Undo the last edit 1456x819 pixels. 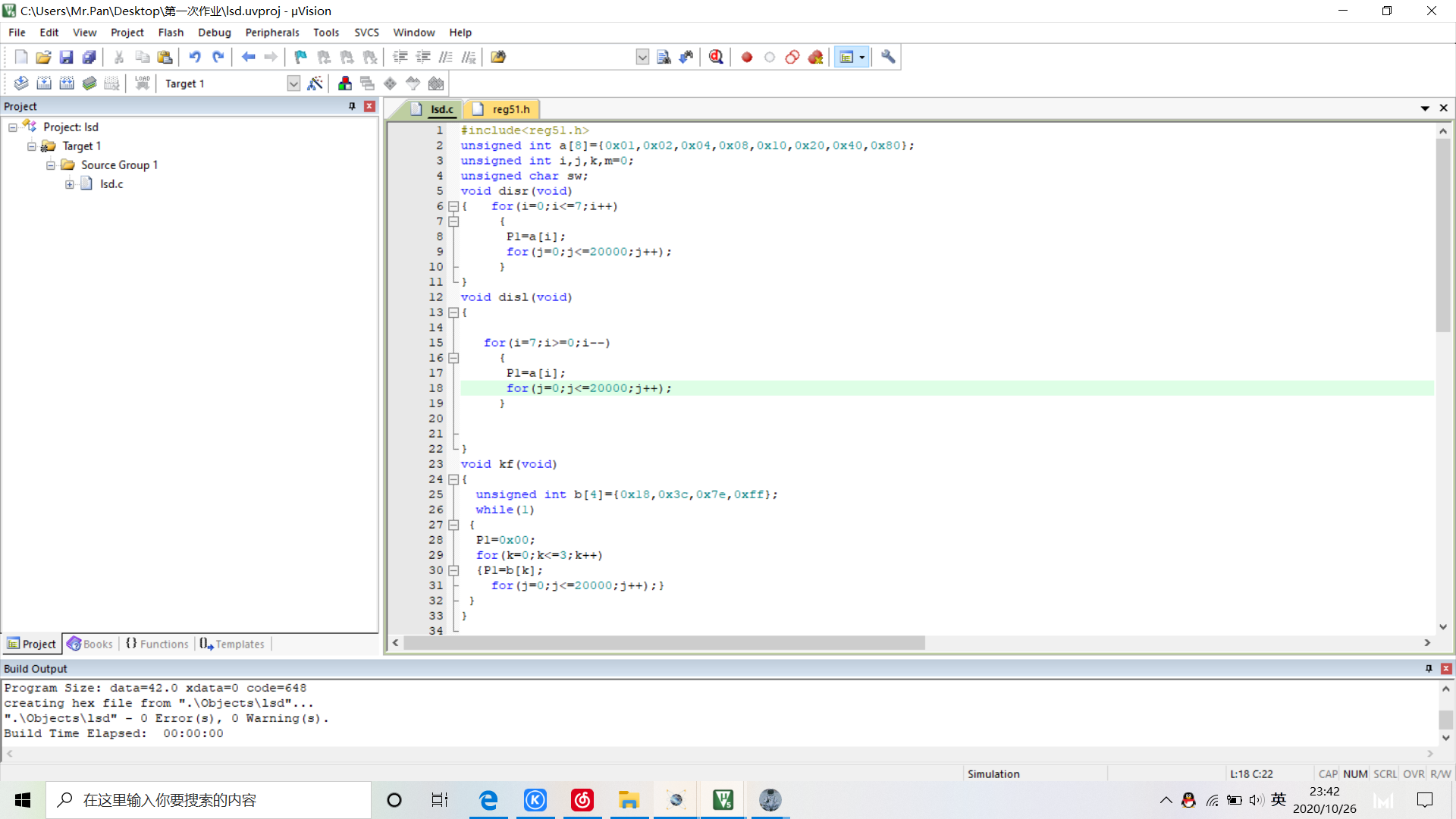click(195, 57)
